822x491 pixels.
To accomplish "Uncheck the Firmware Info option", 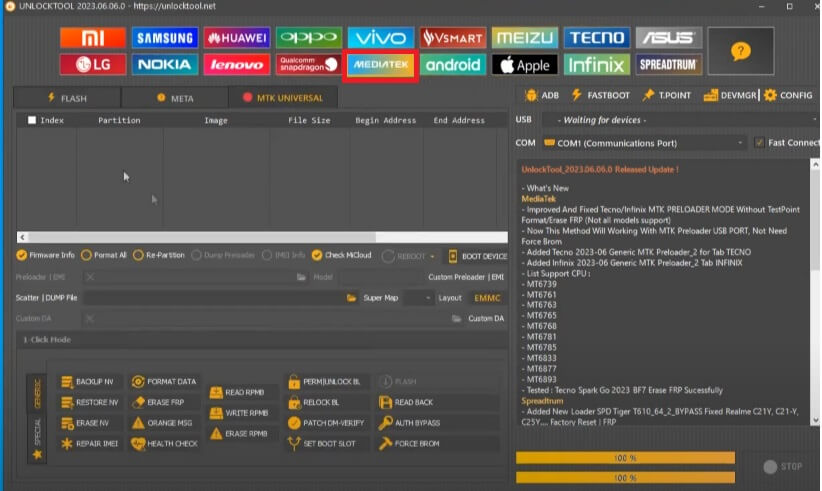I will (22, 255).
